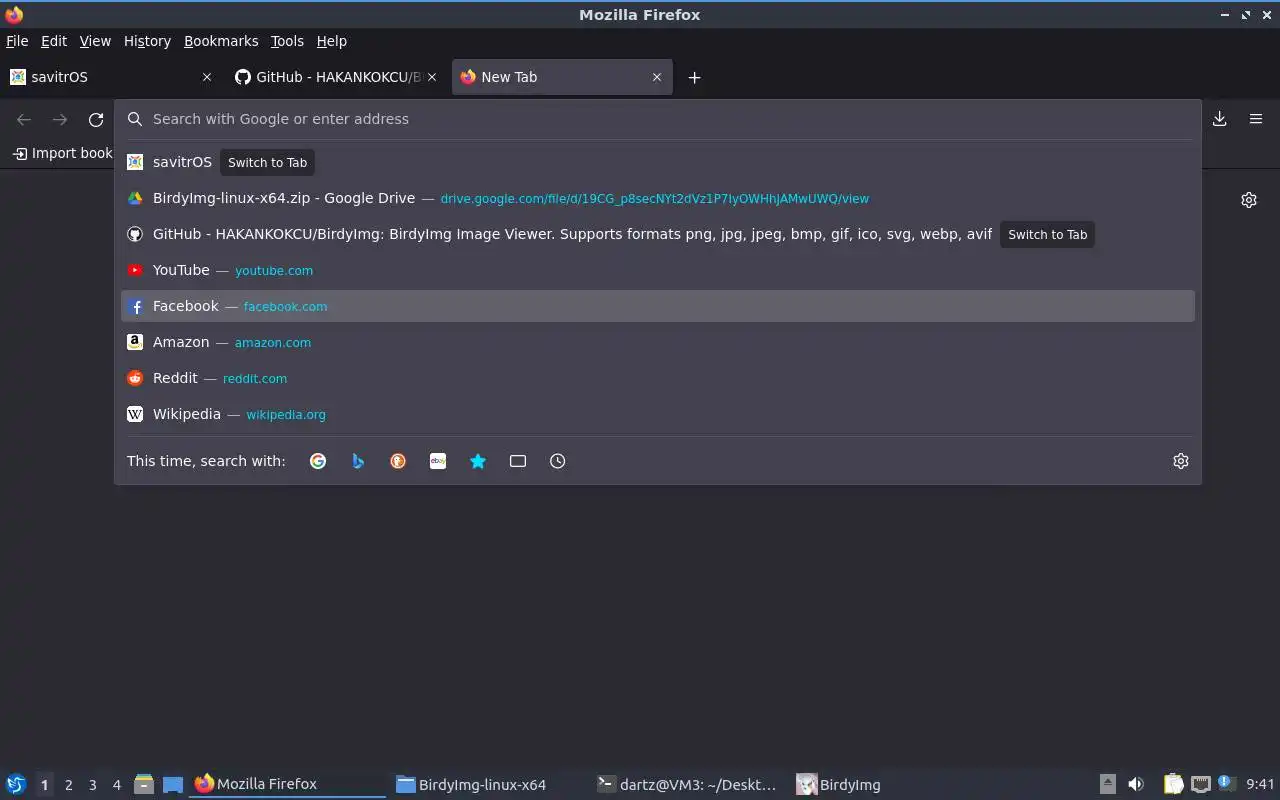The image size is (1280, 800).
Task: Close the savitrOS tab
Action: click(x=207, y=77)
